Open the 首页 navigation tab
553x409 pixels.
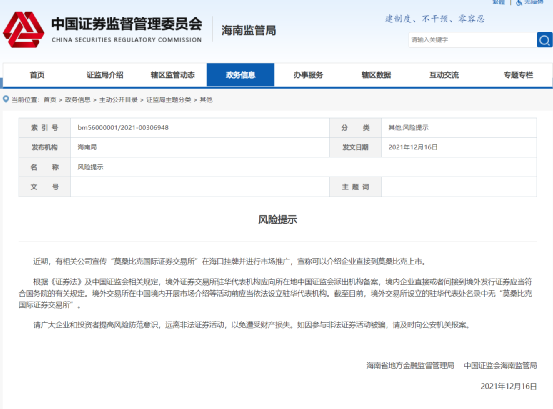click(37, 75)
